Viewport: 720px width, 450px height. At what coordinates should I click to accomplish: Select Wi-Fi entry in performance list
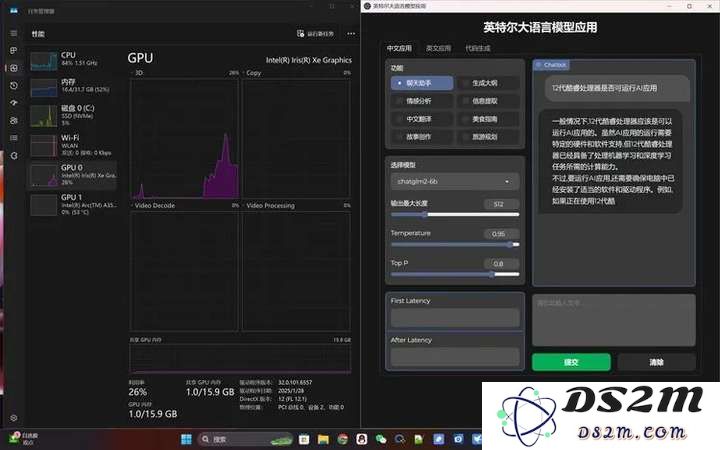click(73, 145)
